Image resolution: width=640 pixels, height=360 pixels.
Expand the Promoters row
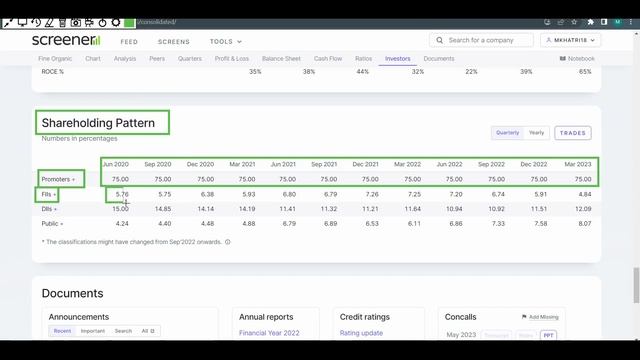click(x=58, y=179)
